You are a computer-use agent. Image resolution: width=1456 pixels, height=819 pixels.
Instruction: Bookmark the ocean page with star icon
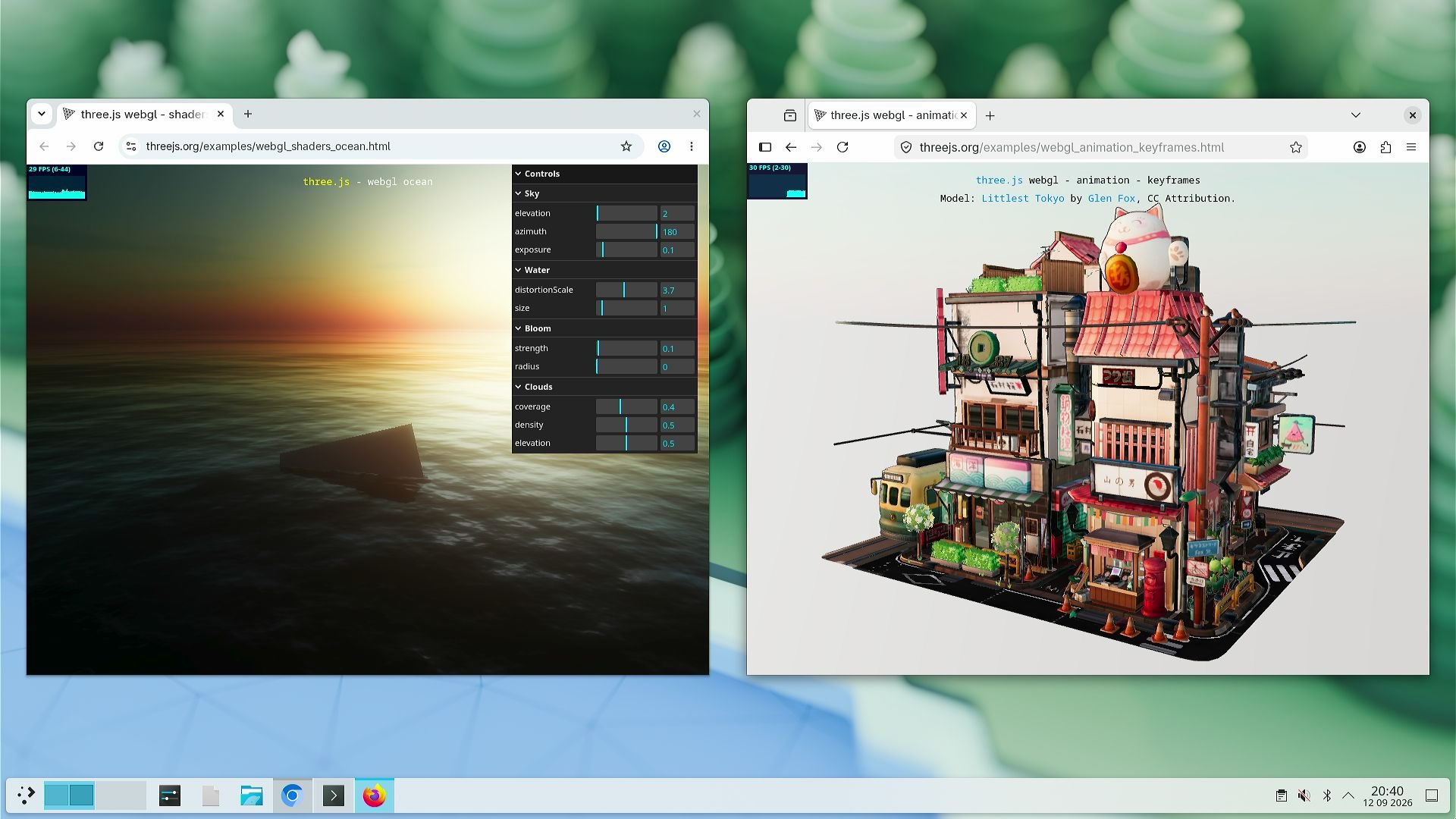626,146
